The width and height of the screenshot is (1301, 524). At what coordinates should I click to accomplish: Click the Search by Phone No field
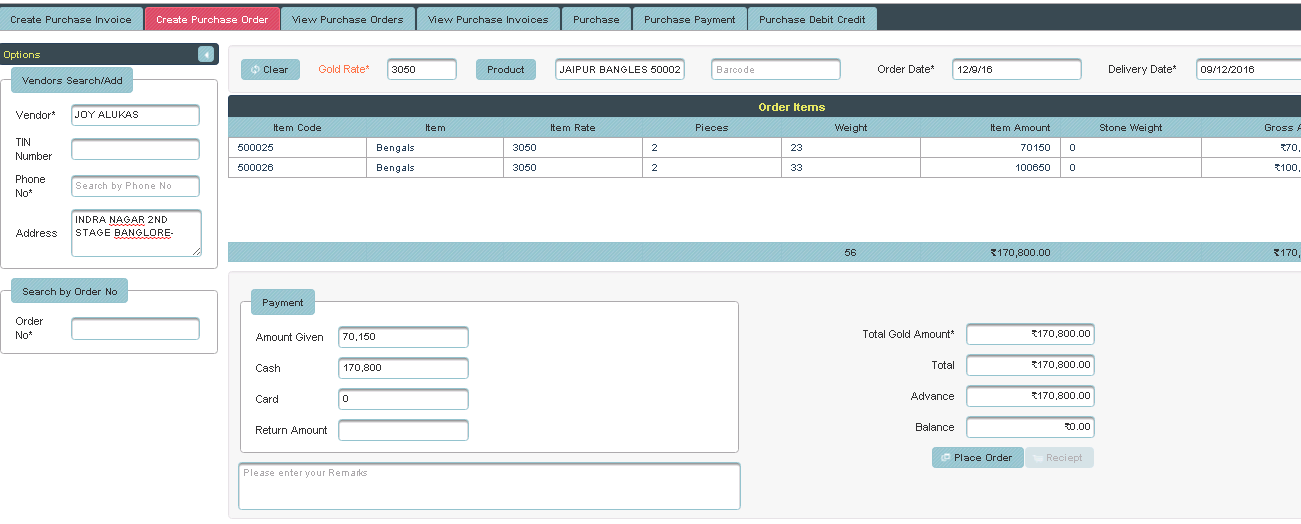pyautogui.click(x=135, y=186)
